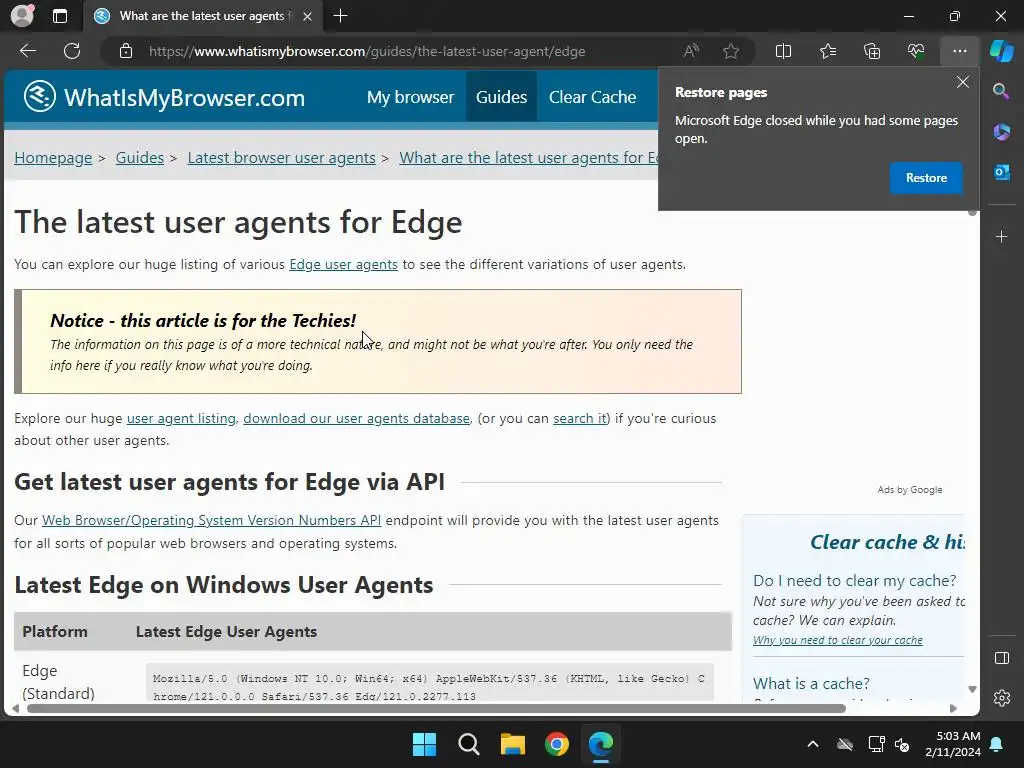Close the 'What are the latest user agents' tab
The image size is (1024, 768).
click(307, 16)
